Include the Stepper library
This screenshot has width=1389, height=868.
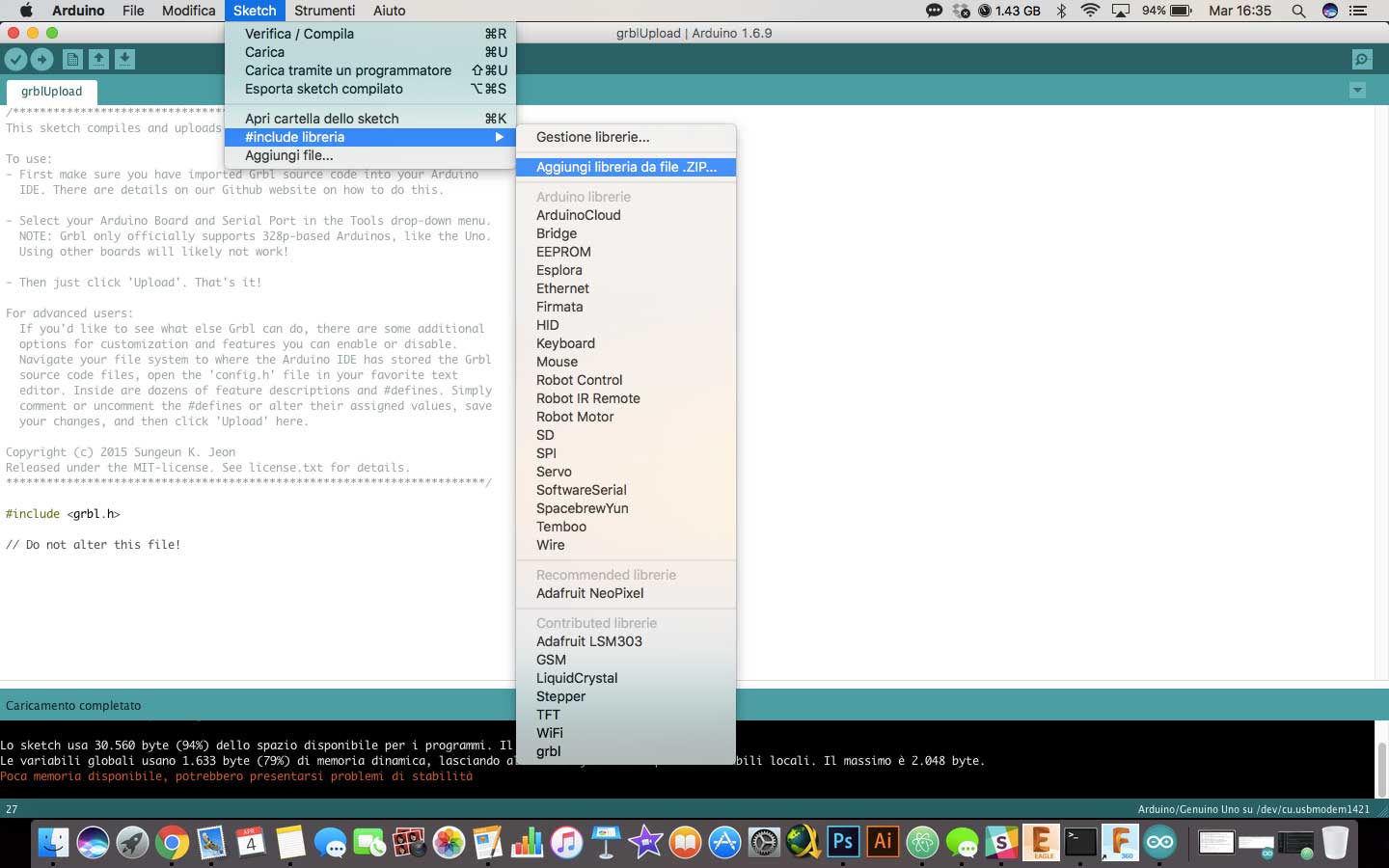click(626, 696)
